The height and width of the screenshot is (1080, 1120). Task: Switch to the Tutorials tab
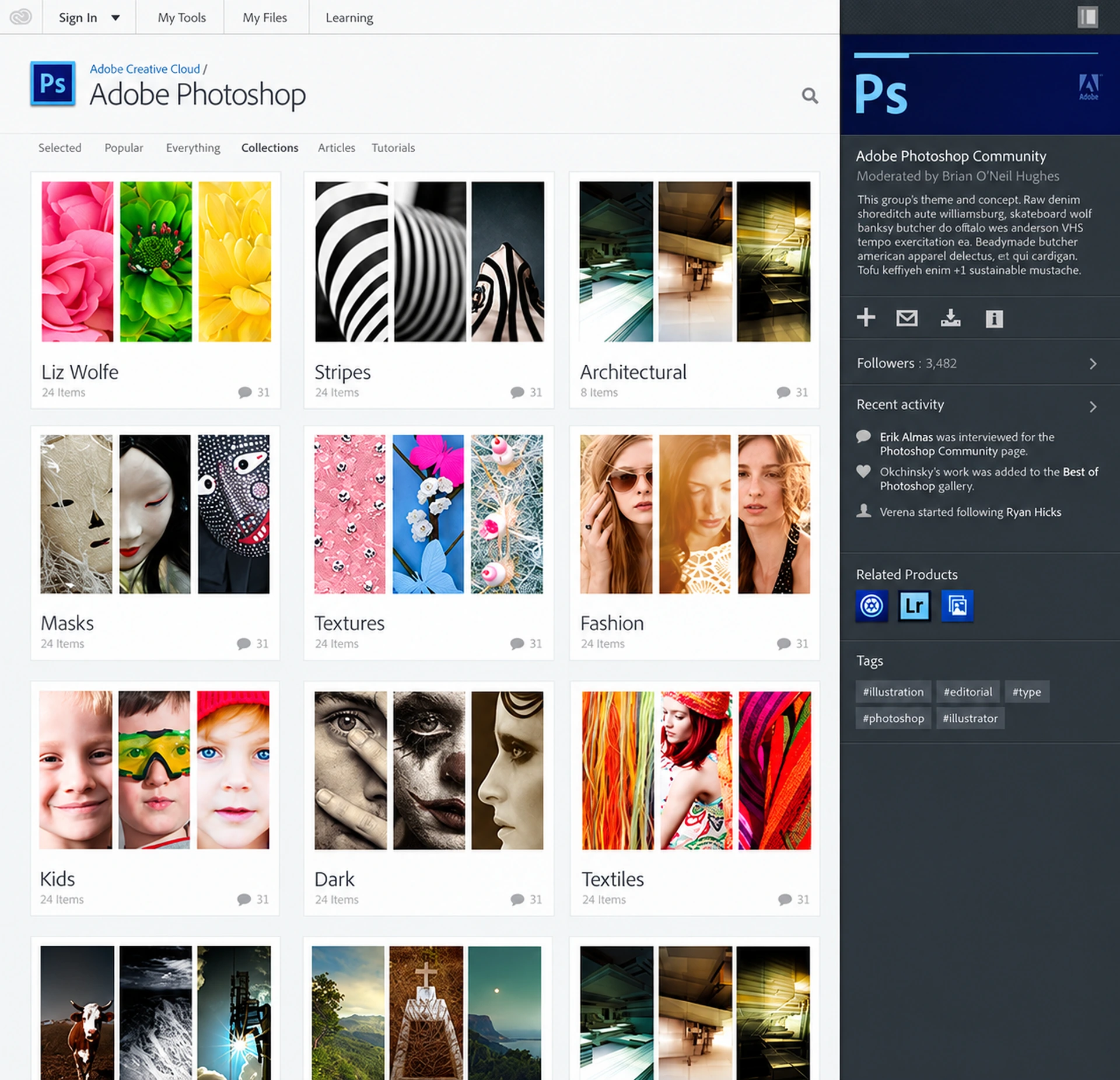click(393, 148)
